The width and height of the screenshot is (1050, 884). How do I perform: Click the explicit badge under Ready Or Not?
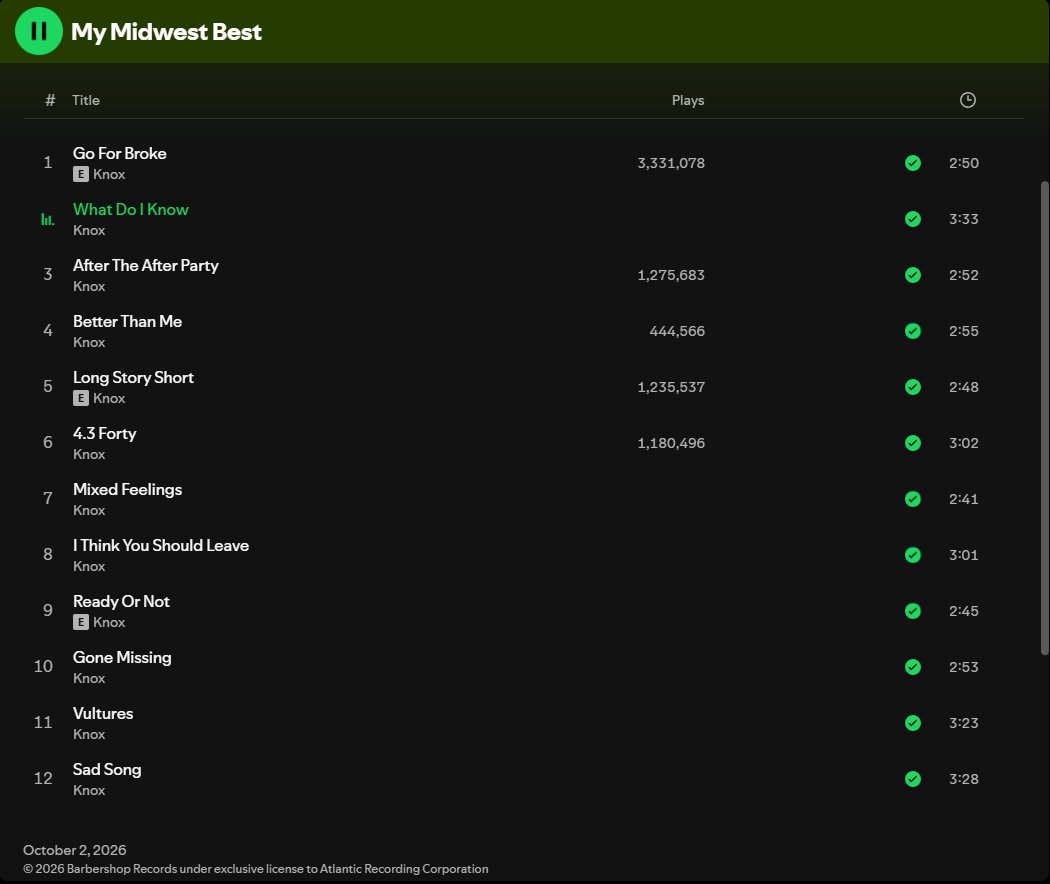[80, 622]
